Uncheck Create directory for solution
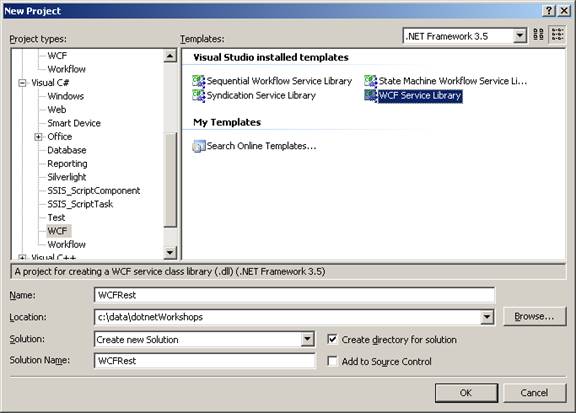Screen dimensions: 576x413 coord(332,339)
